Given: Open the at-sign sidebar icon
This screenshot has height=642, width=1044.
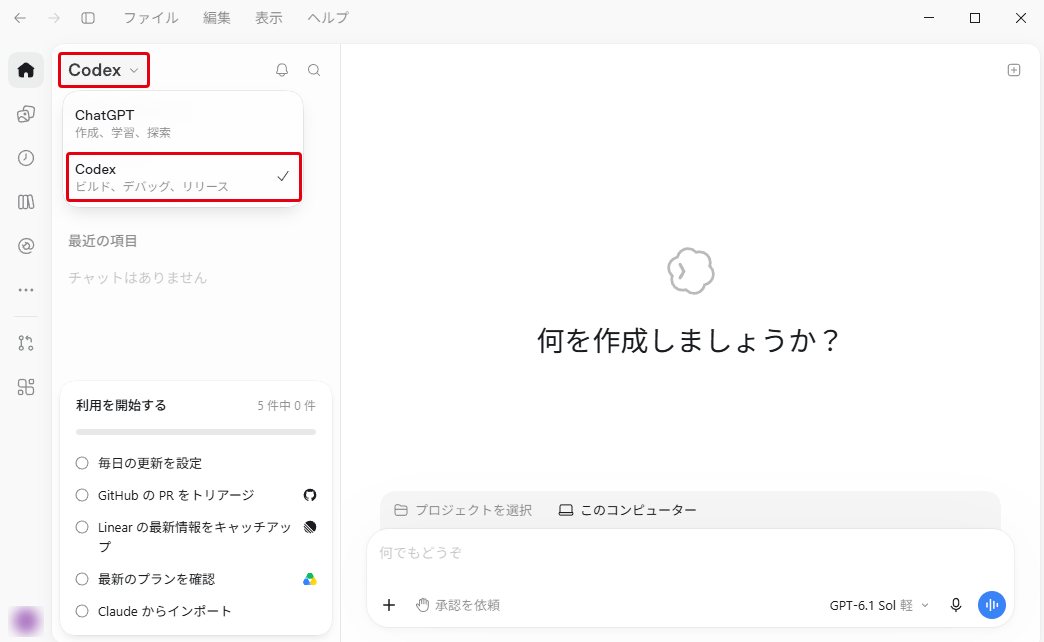Looking at the screenshot, I should [26, 246].
